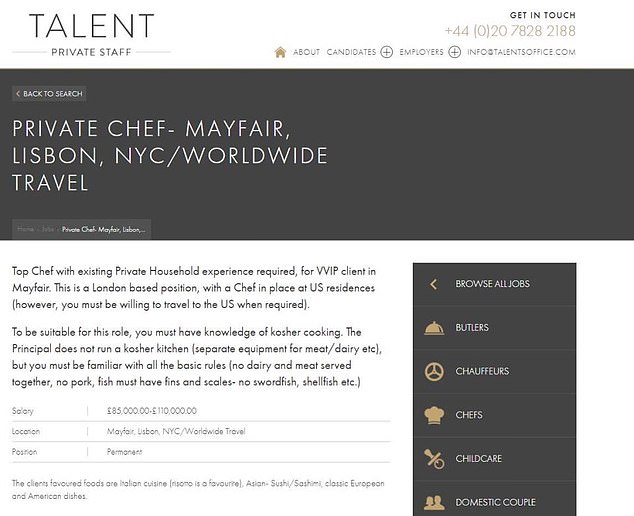Select the Butlers cloche icon
634x516 pixels.
tap(434, 328)
